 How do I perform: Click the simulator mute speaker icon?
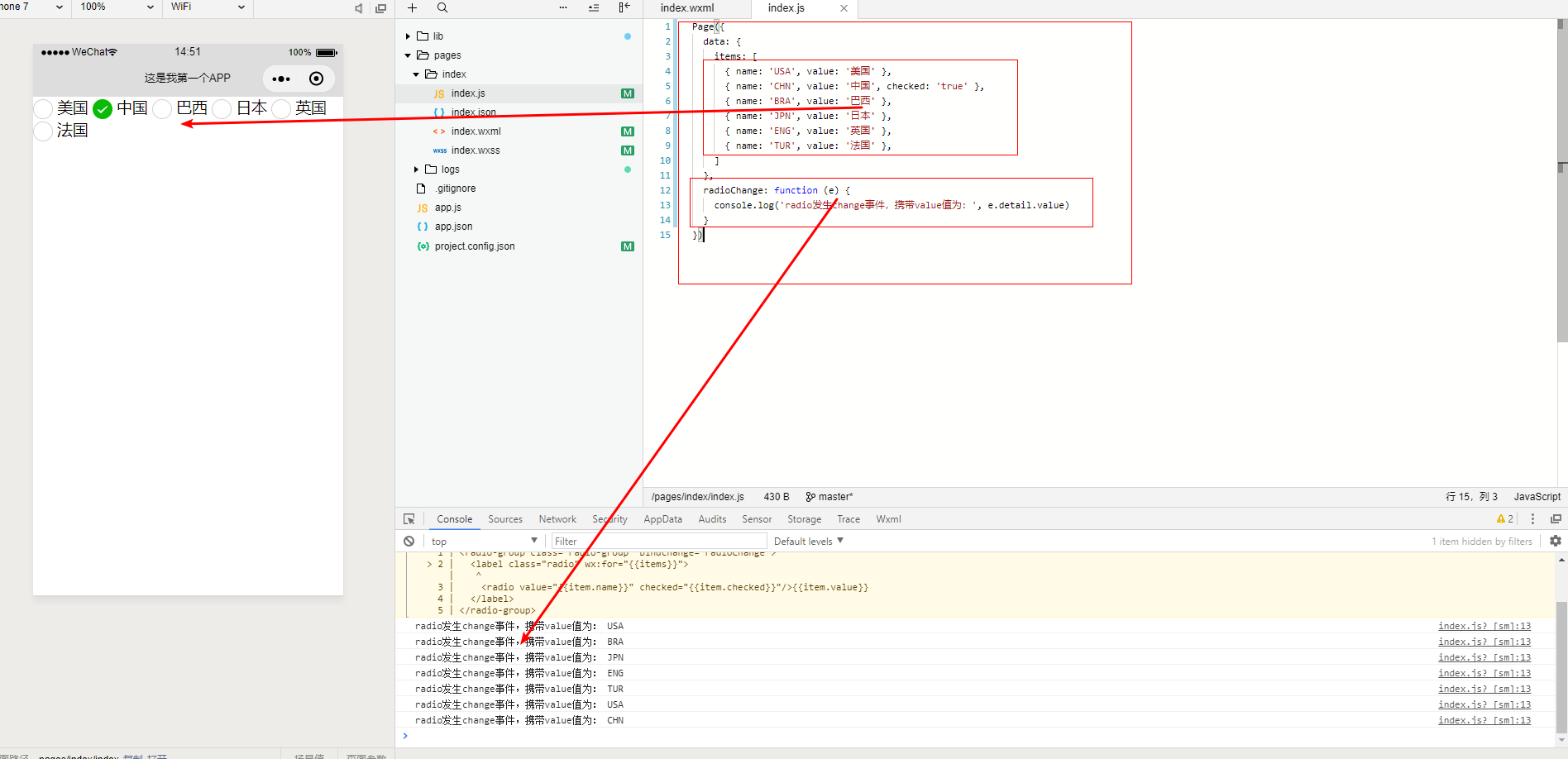pos(359,8)
